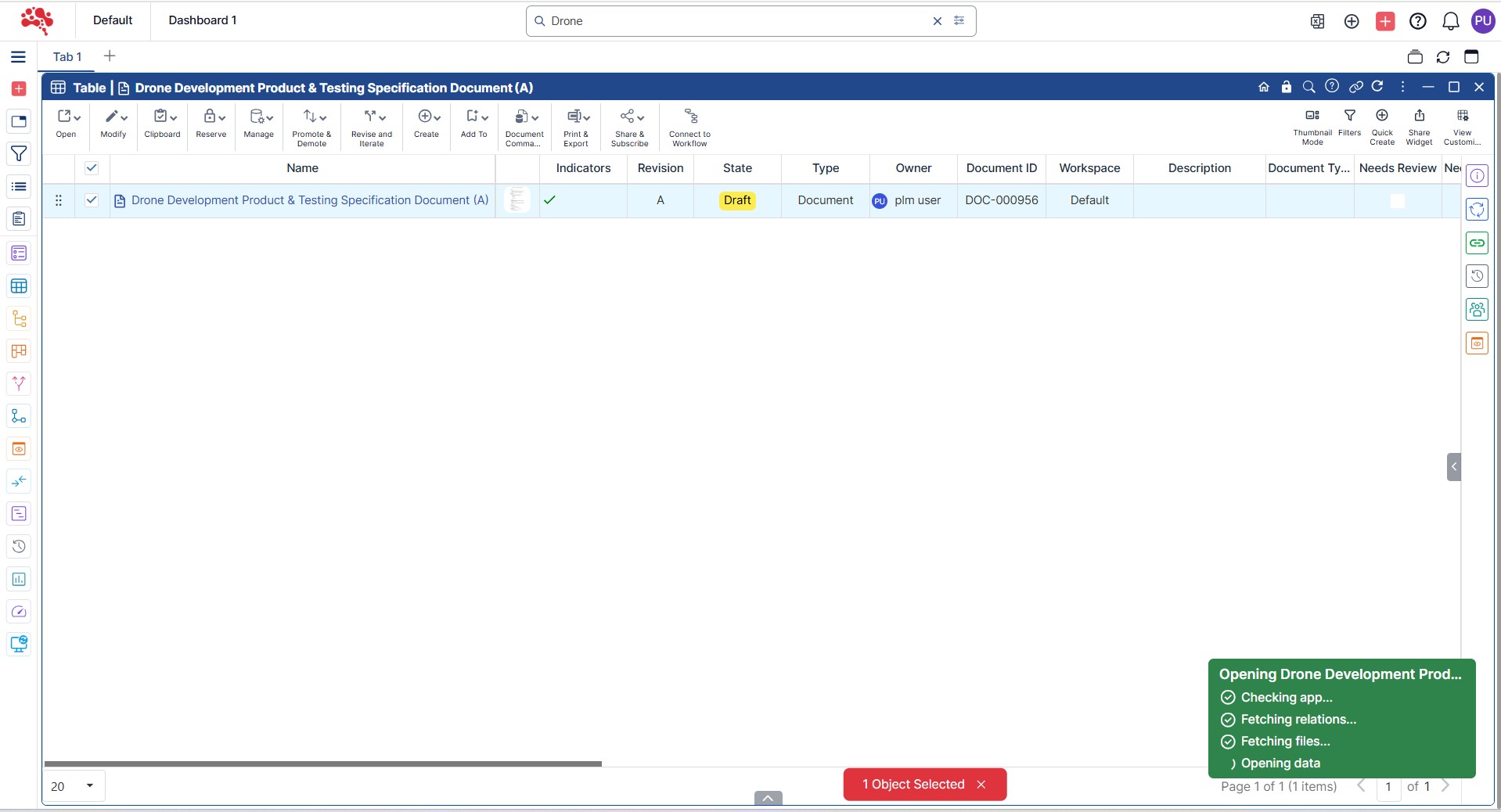Select Tab 1
This screenshot has height=812, width=1501.
[67, 57]
